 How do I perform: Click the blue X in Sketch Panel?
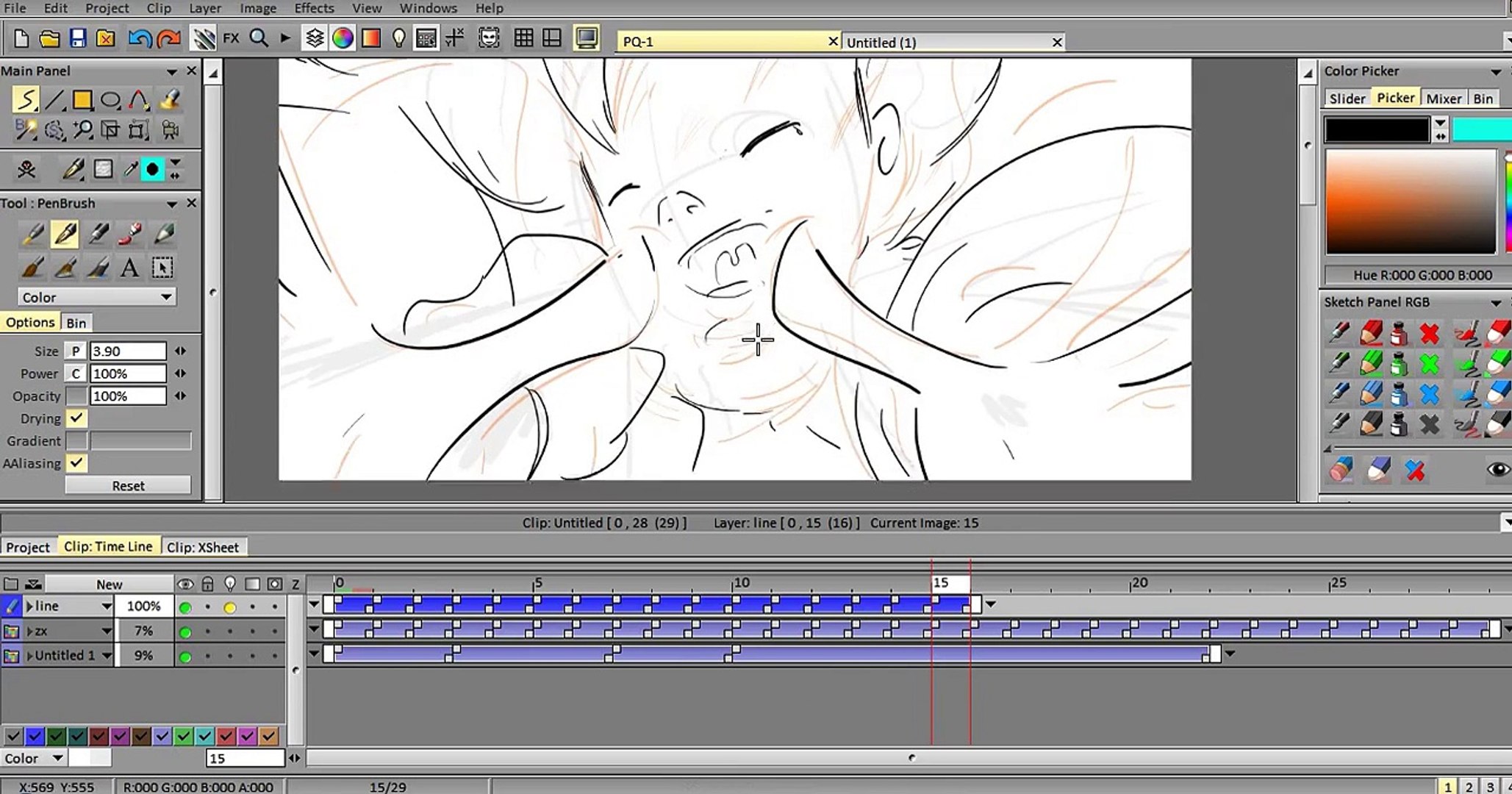(1429, 394)
